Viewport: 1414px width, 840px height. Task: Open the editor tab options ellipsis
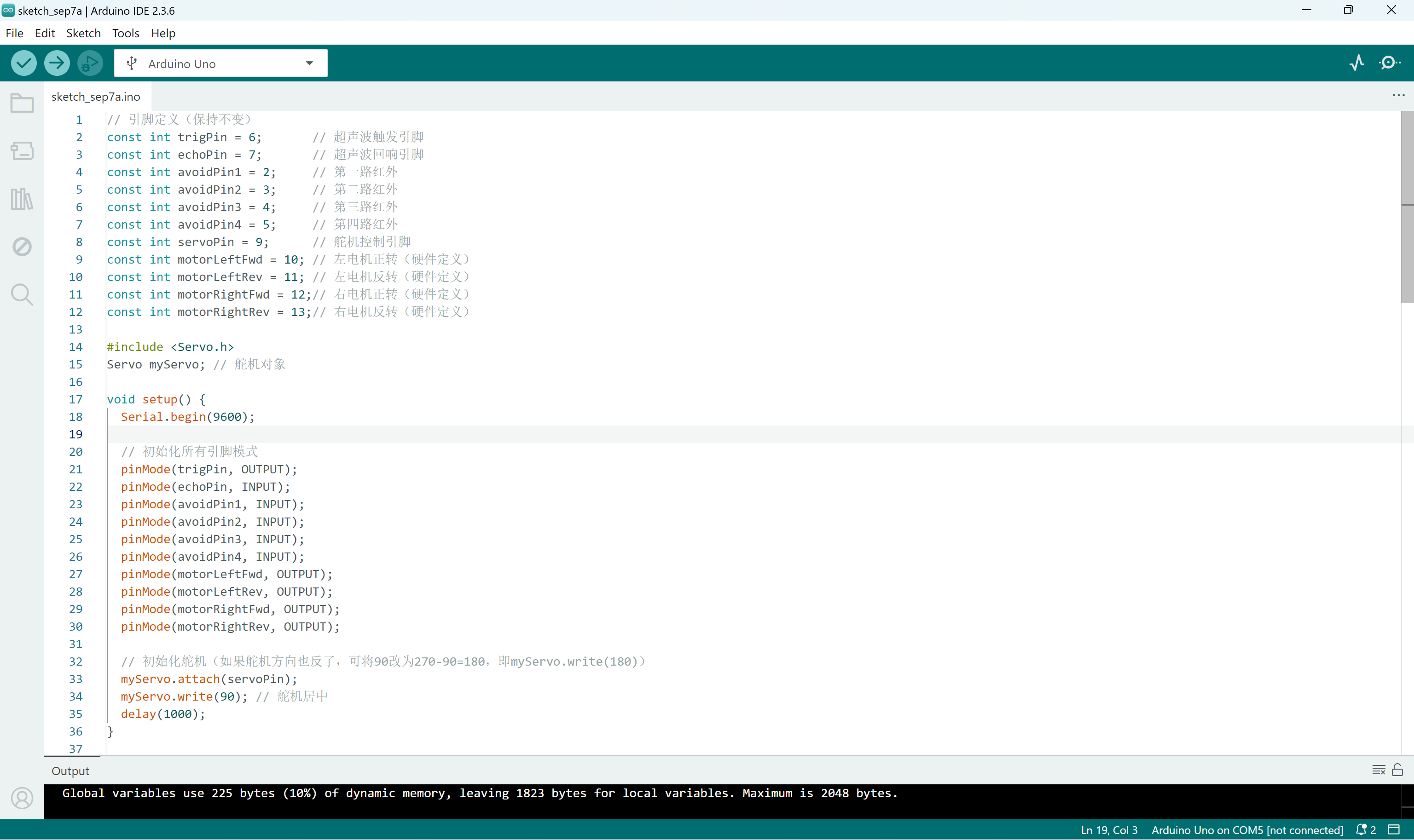pos(1399,95)
